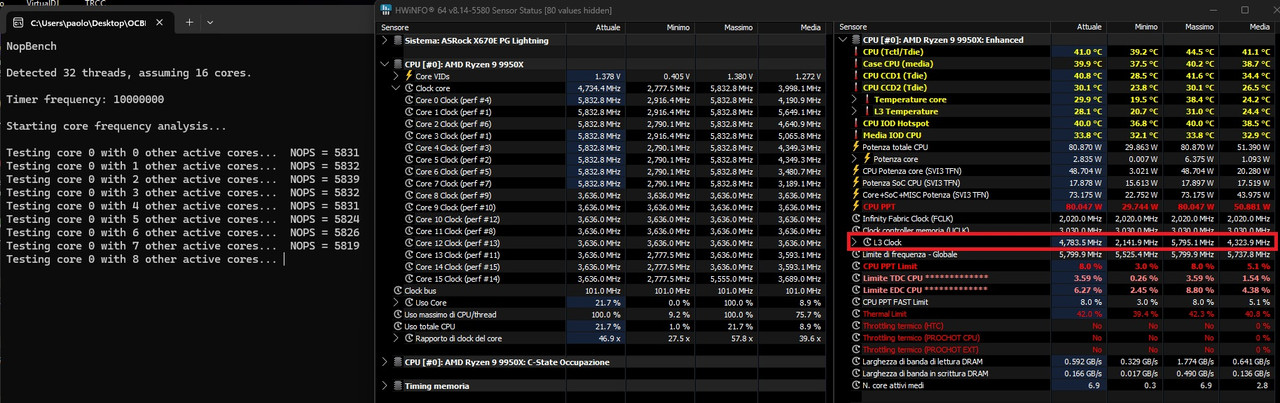1280x403 pixels.
Task: Click the Core 6 Clock sensor icon
Action: [x=408, y=172]
